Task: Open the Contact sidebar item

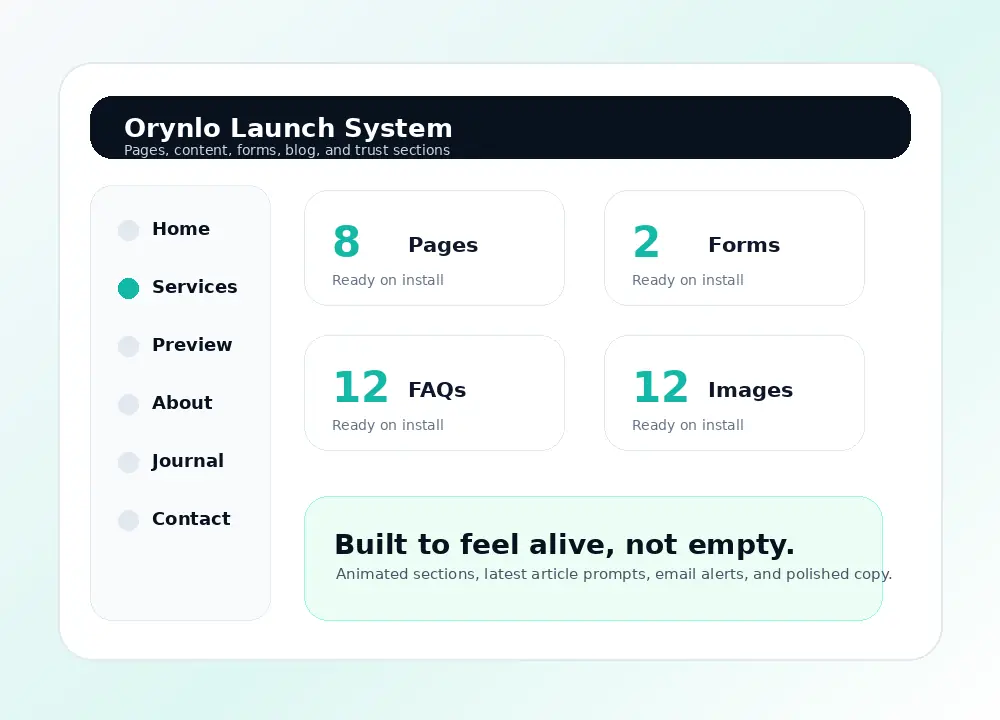Action: (191, 519)
